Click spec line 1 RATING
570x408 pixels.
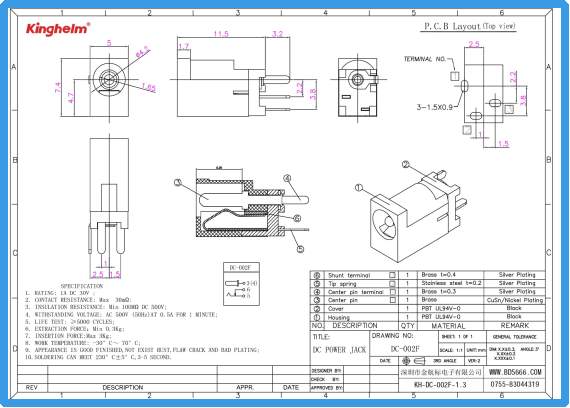(60, 293)
